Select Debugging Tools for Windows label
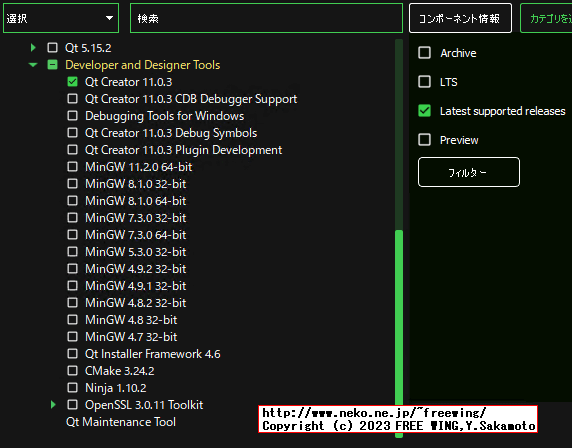572x448 pixels. 165,116
